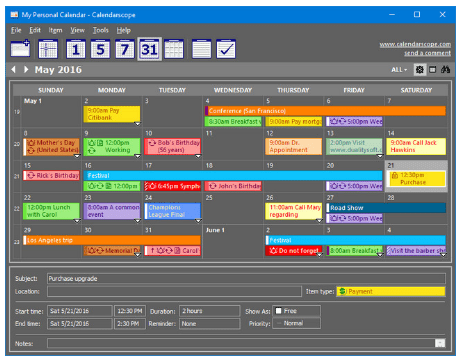The image size is (460, 361).
Task: Expand more items on May 2
Action: pyautogui.click(x=137, y=124)
